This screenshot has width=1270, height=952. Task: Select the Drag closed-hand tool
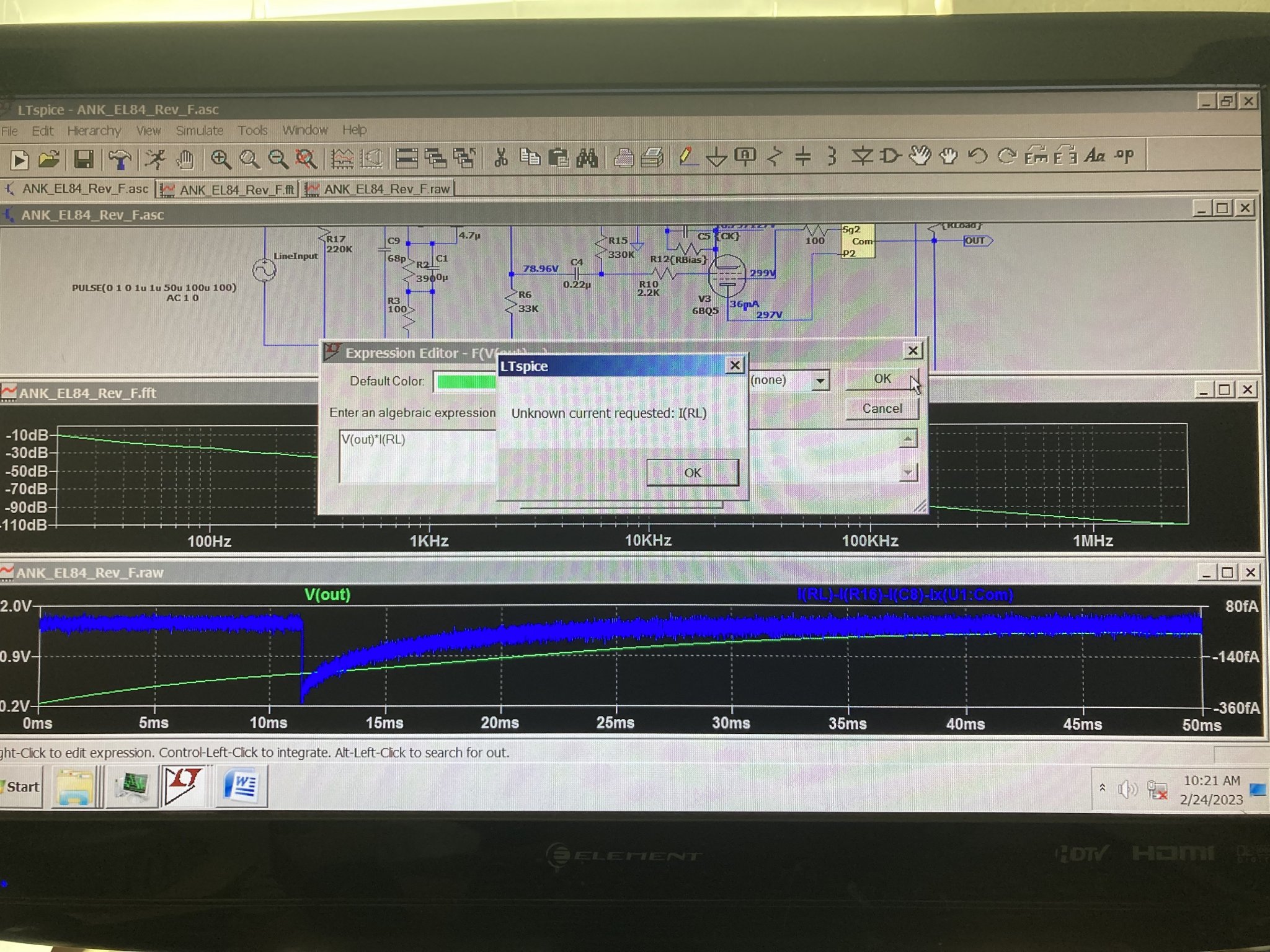point(949,156)
